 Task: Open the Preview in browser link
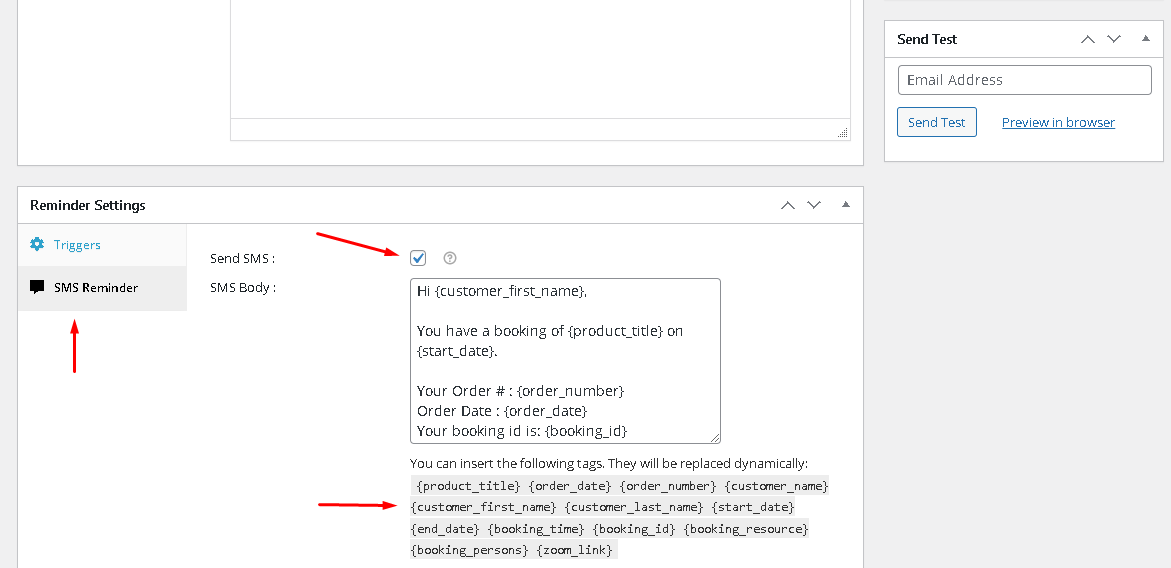pos(1058,122)
